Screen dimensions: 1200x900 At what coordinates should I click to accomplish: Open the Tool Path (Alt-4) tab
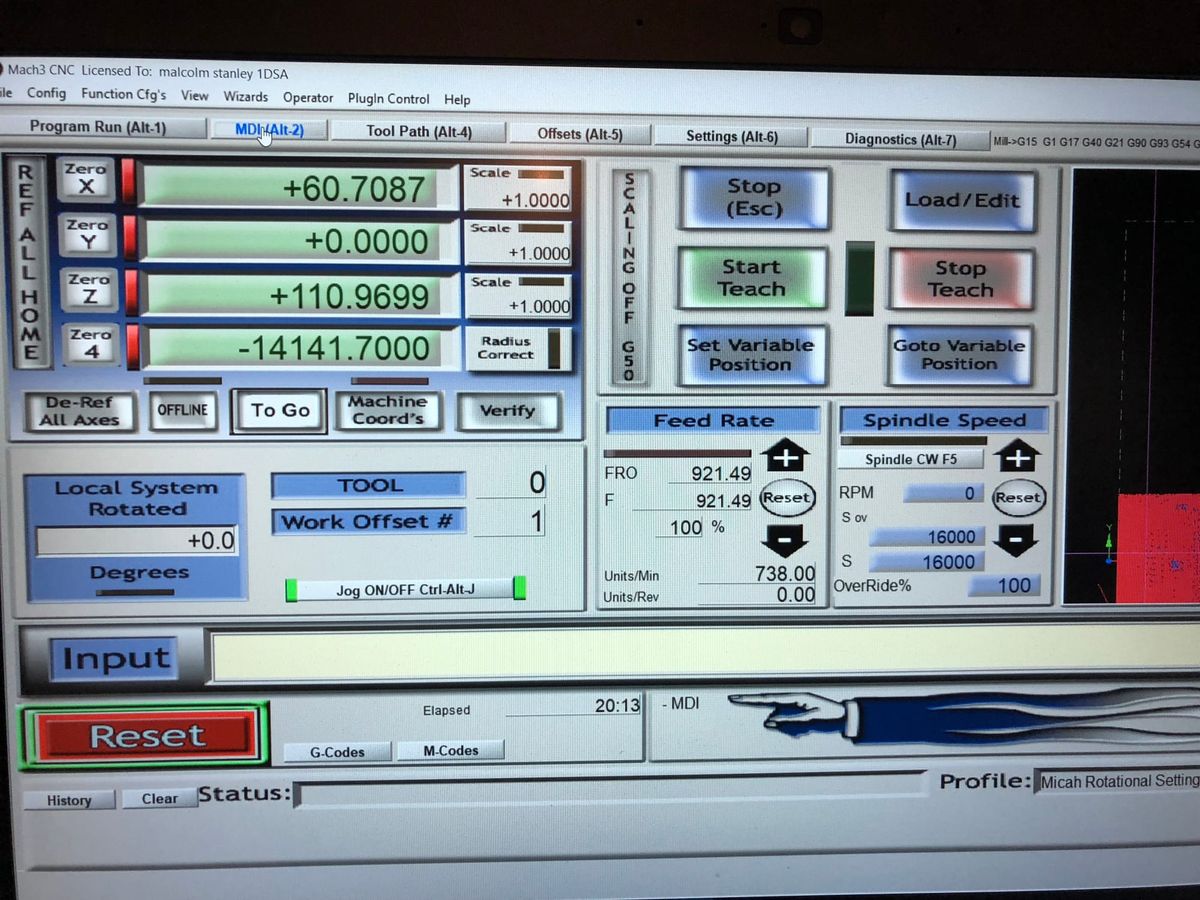[418, 131]
